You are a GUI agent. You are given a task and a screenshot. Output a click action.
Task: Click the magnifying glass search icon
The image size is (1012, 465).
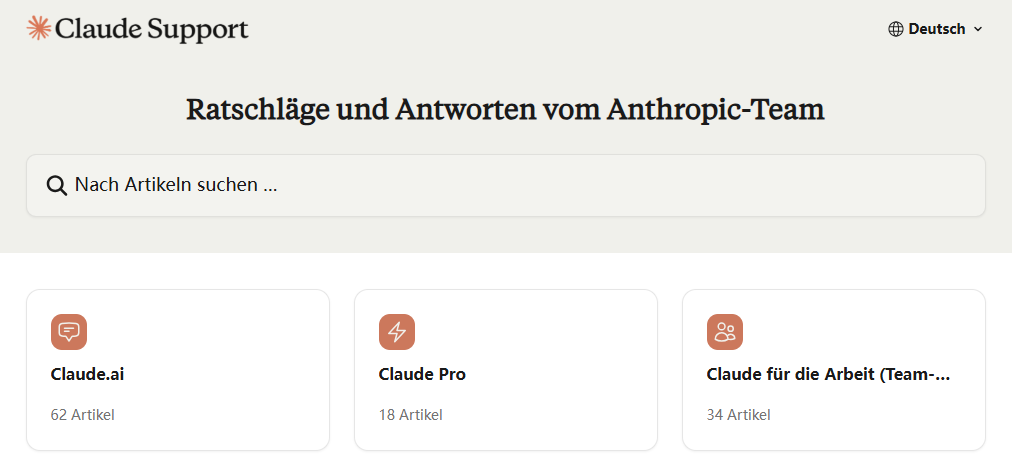57,185
